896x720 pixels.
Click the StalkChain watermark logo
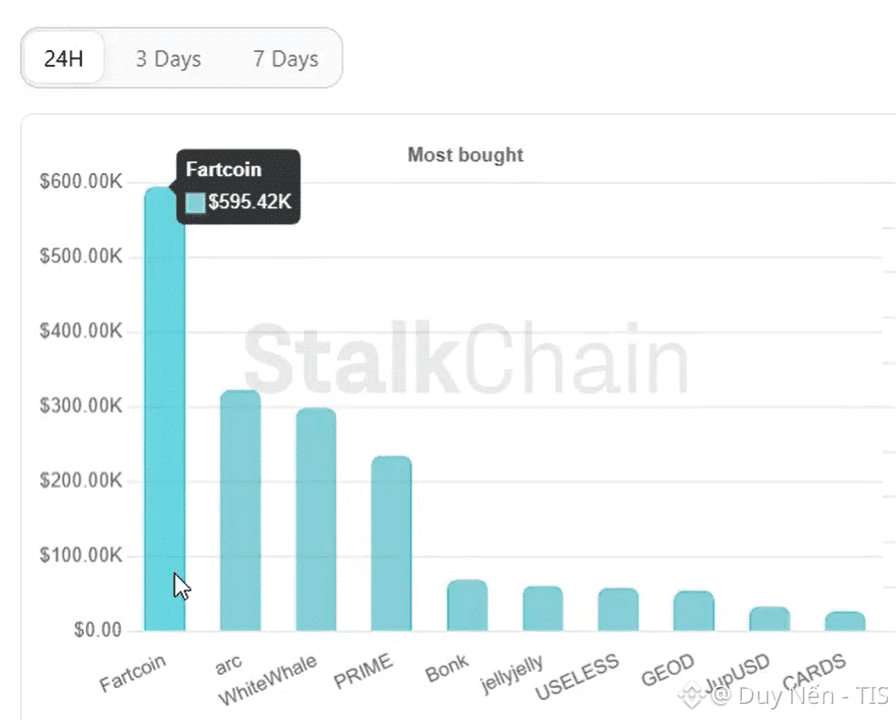[x=465, y=357]
